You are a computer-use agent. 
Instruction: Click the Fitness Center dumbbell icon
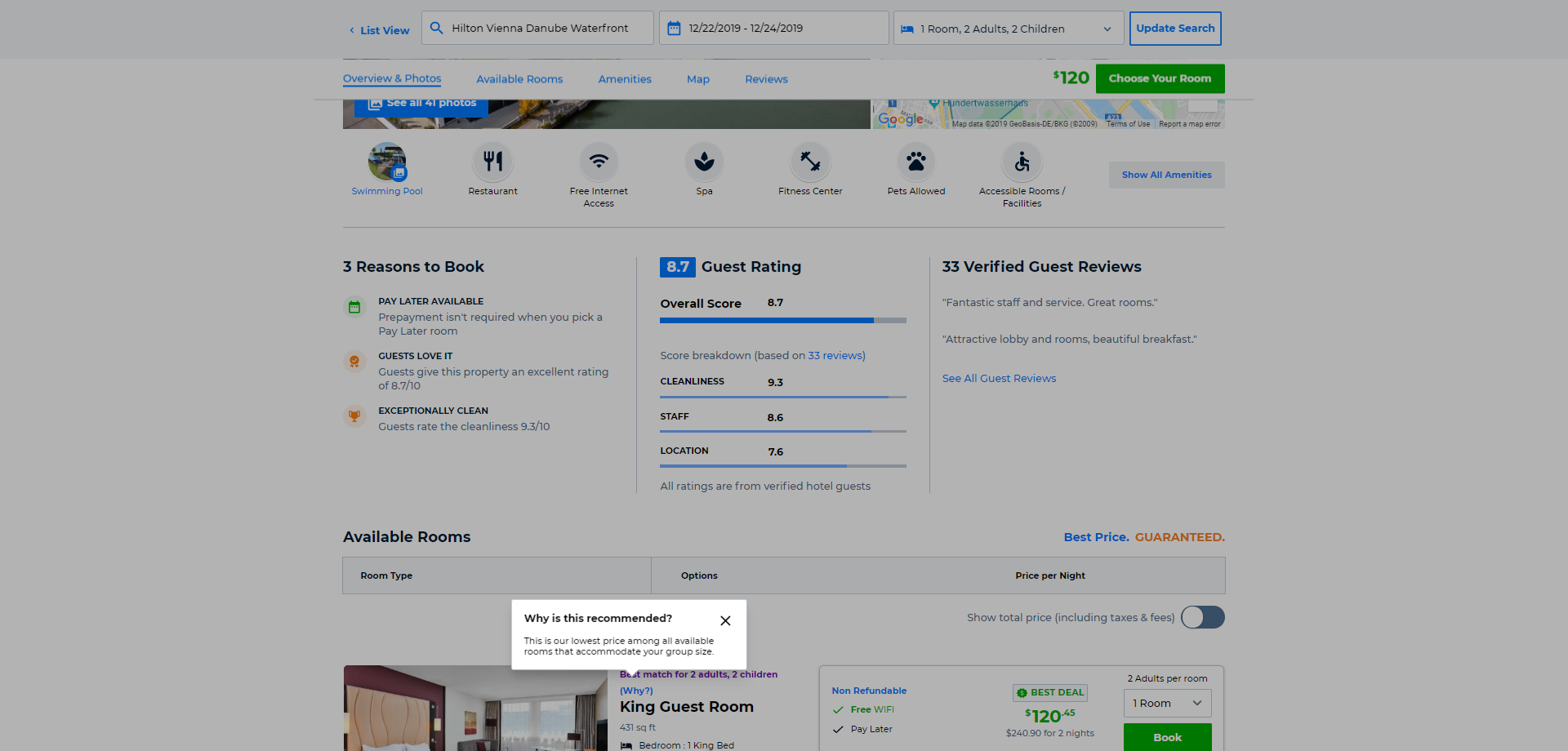pyautogui.click(x=810, y=162)
